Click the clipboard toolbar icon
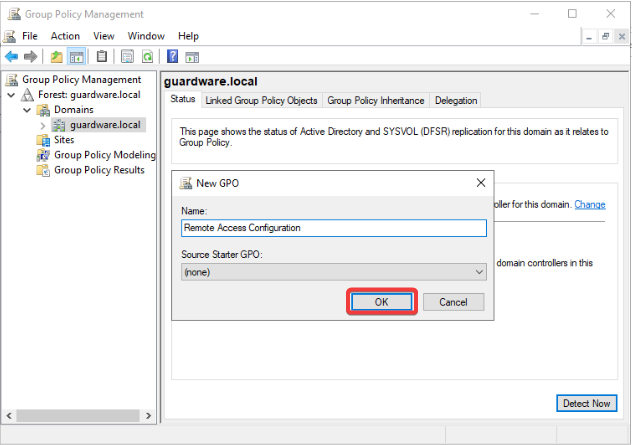The width and height of the screenshot is (632, 445). point(102,56)
